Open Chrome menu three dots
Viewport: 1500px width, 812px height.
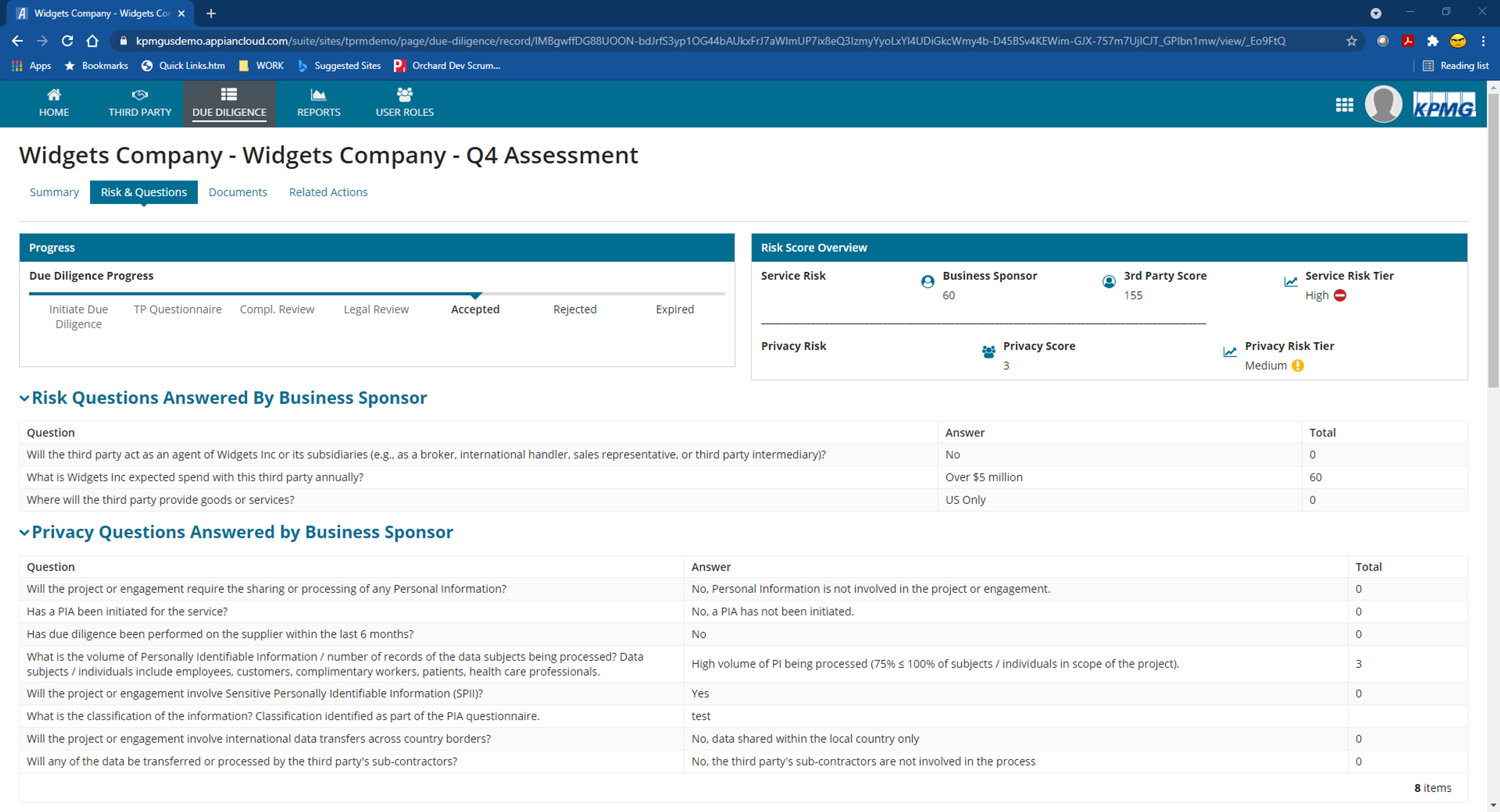[1483, 41]
